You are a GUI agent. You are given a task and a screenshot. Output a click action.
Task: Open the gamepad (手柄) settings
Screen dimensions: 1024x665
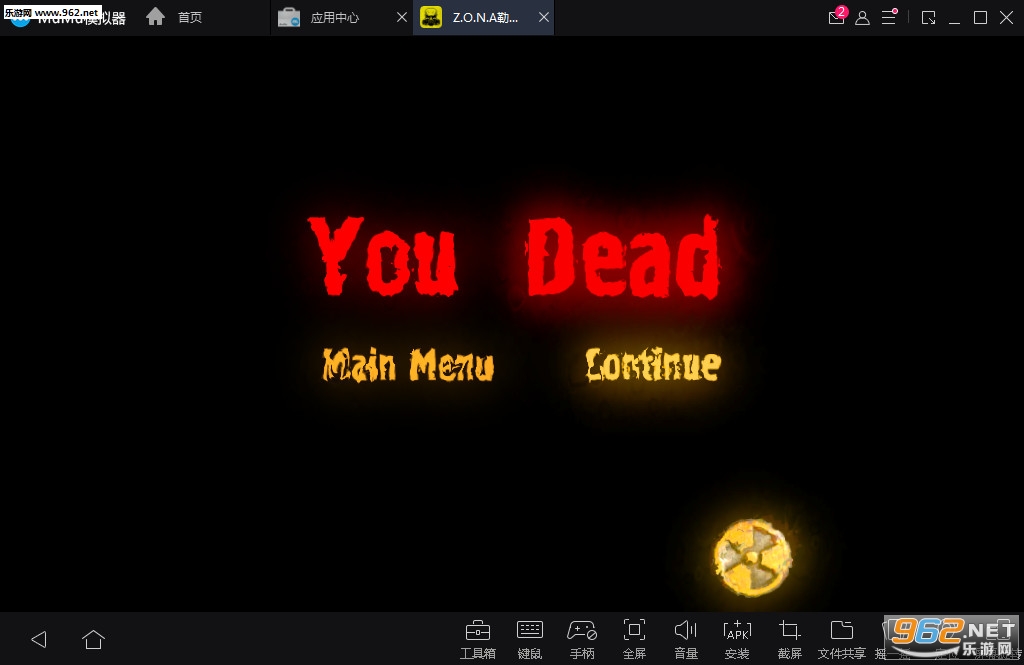582,639
